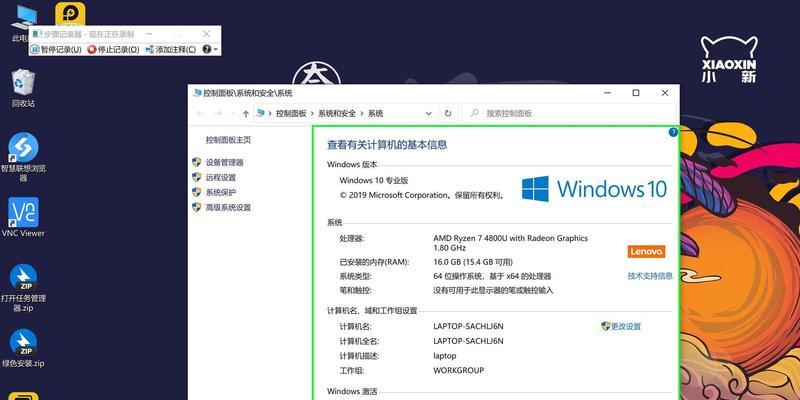Screen dimensions: 800x400
Task: Click the Lenovo logo
Action: pos(646,252)
